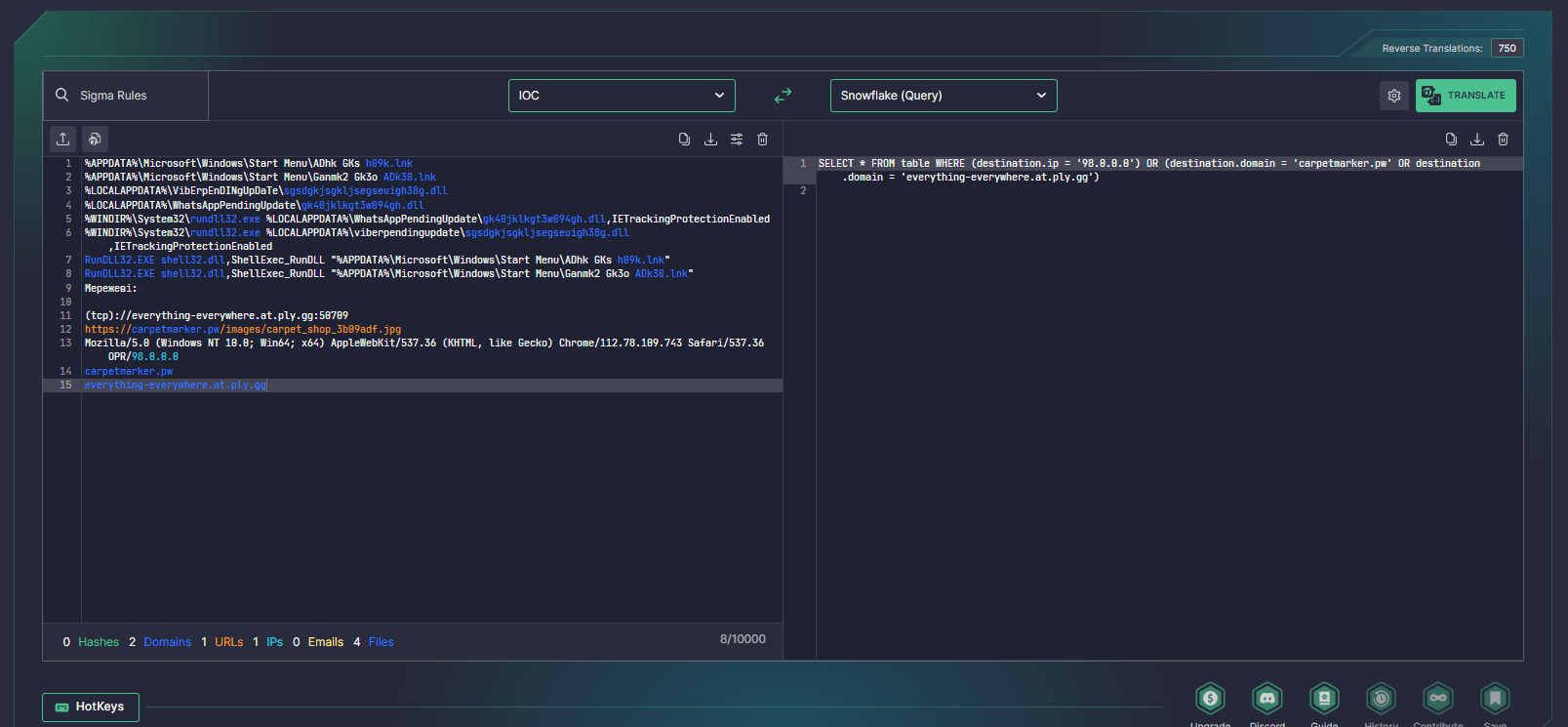Click the Sigma Rules search field
Viewport: 1568px width, 727px height.
click(x=125, y=96)
